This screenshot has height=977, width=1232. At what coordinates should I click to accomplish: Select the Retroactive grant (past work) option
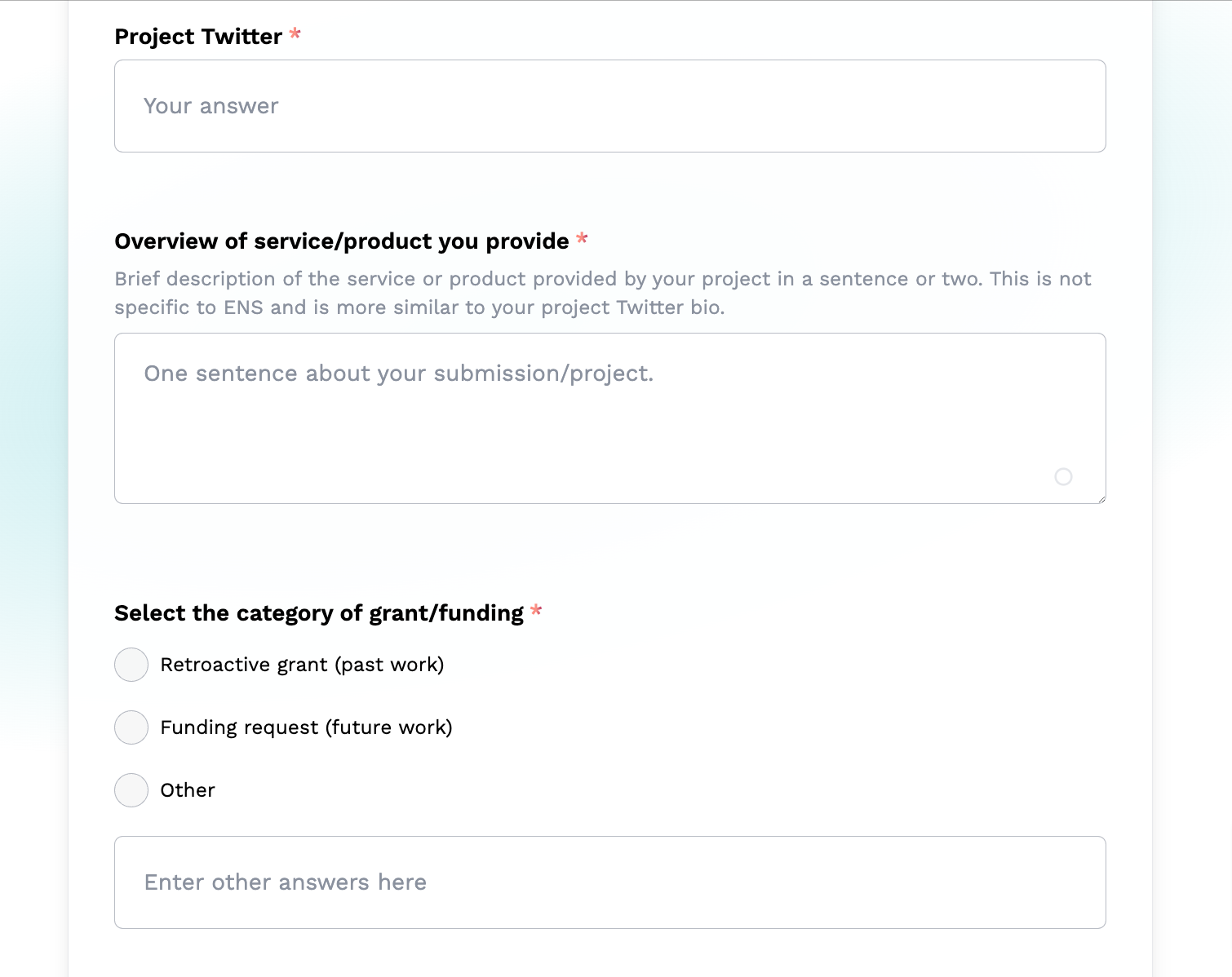[131, 665]
